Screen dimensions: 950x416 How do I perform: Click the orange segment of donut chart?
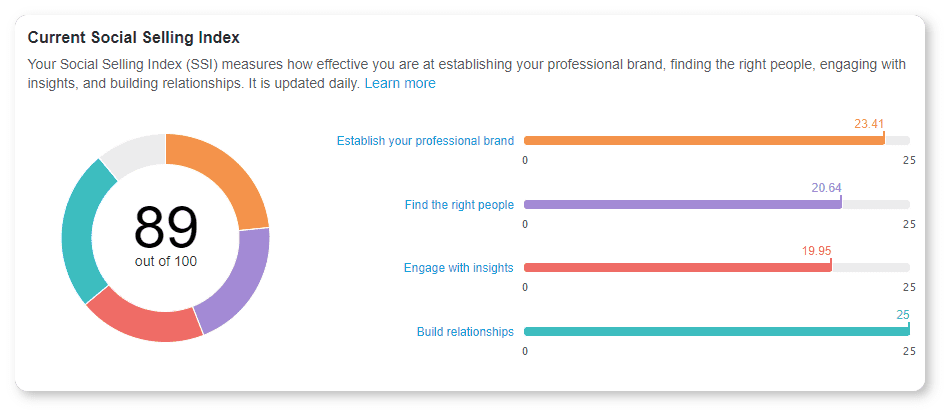[x=235, y=178]
